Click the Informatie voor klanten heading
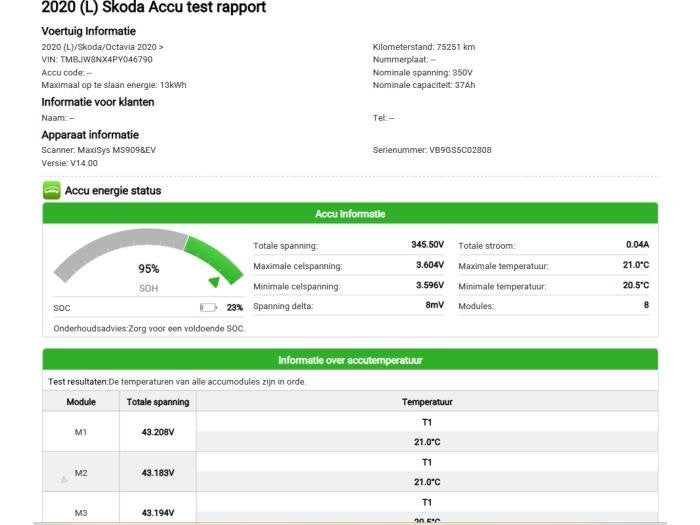 [98, 102]
